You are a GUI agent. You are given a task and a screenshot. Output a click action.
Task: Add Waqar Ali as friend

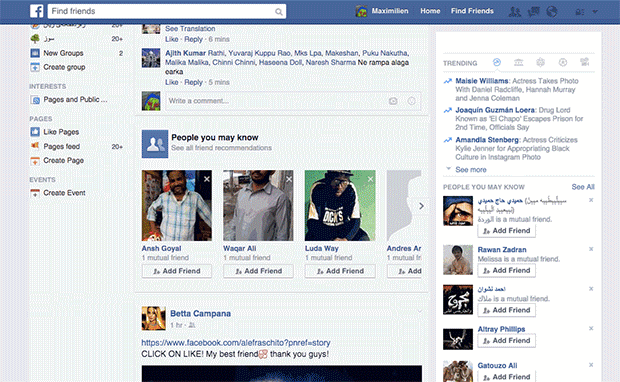click(x=258, y=271)
